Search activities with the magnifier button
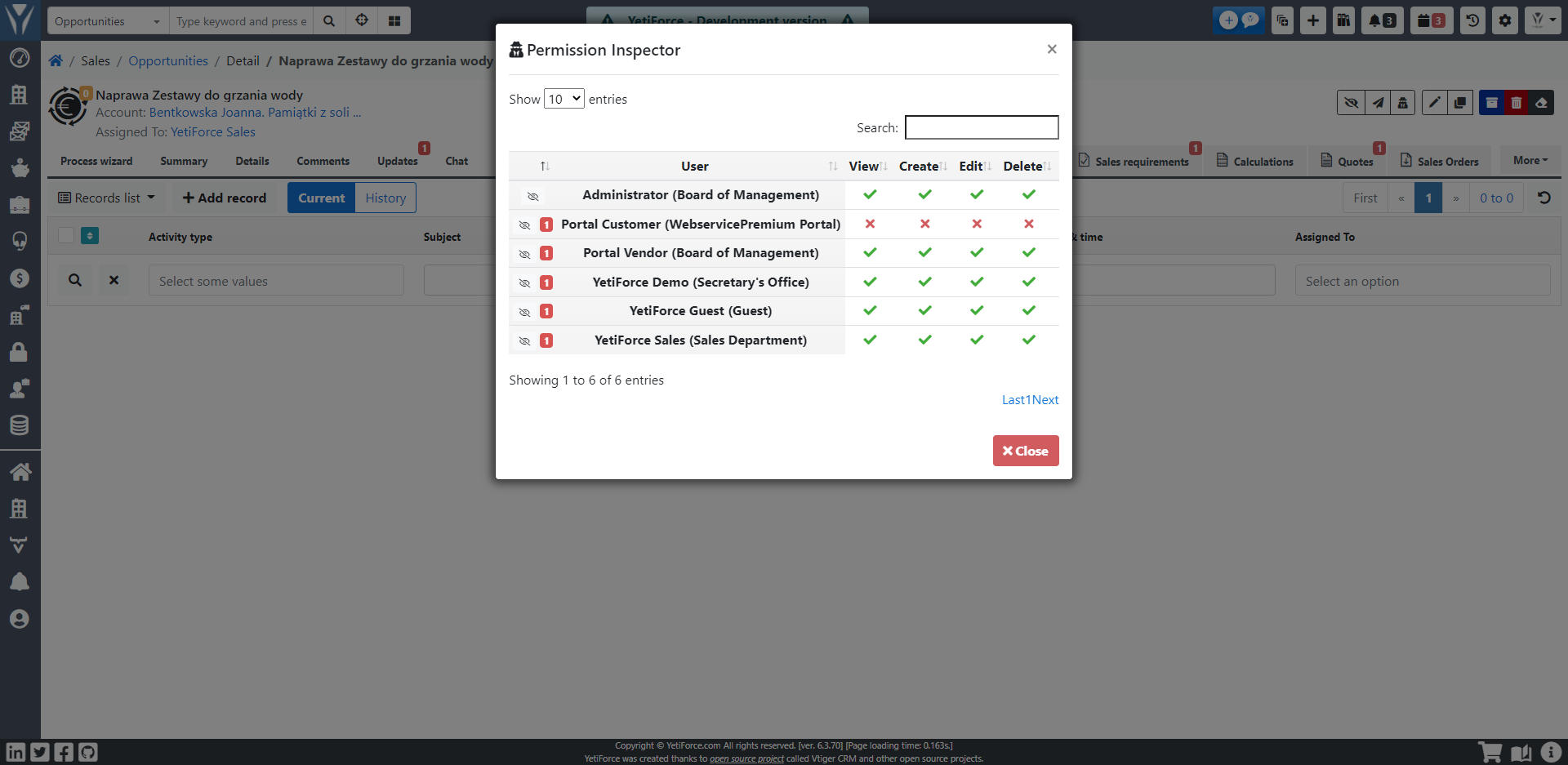Image resolution: width=1568 pixels, height=765 pixels. click(74, 280)
